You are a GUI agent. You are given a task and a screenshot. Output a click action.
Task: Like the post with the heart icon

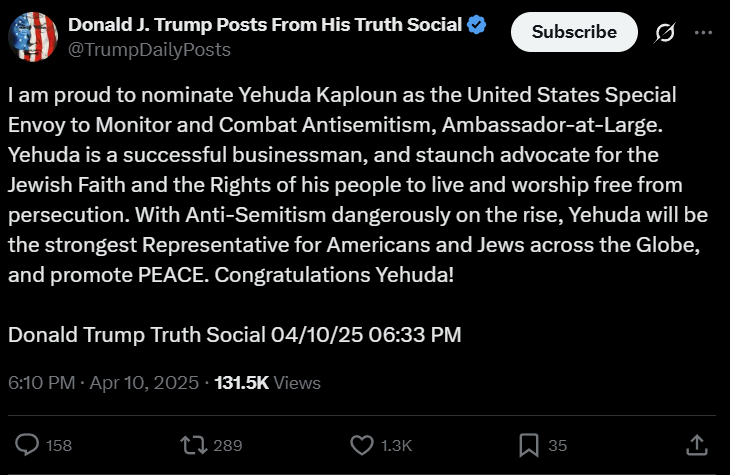coord(361,444)
